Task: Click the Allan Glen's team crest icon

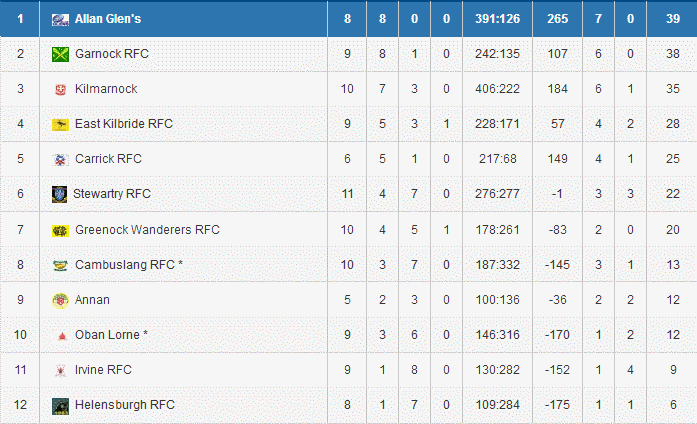Action: click(60, 19)
